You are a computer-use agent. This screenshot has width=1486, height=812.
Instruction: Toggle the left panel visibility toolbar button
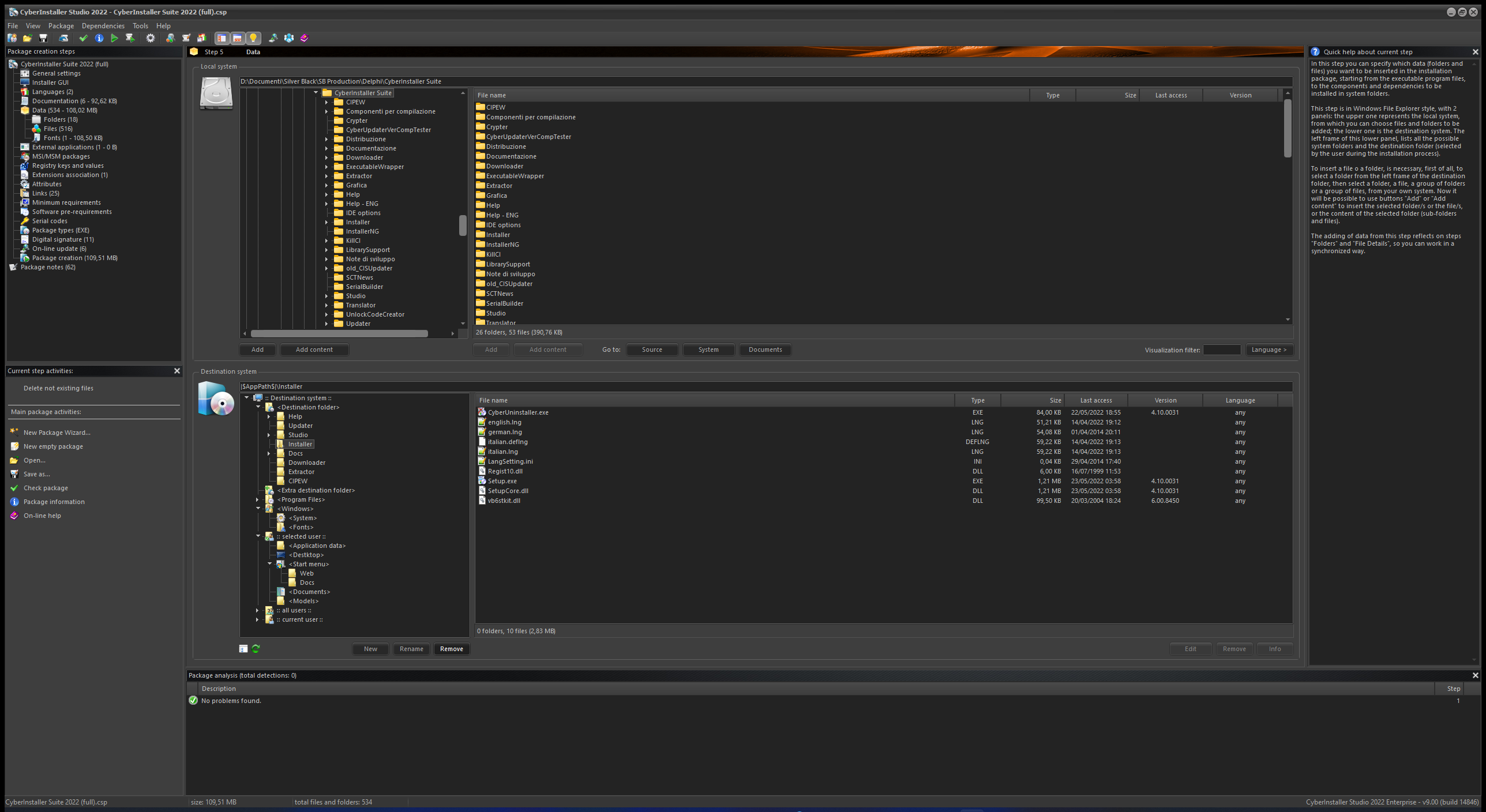point(222,38)
